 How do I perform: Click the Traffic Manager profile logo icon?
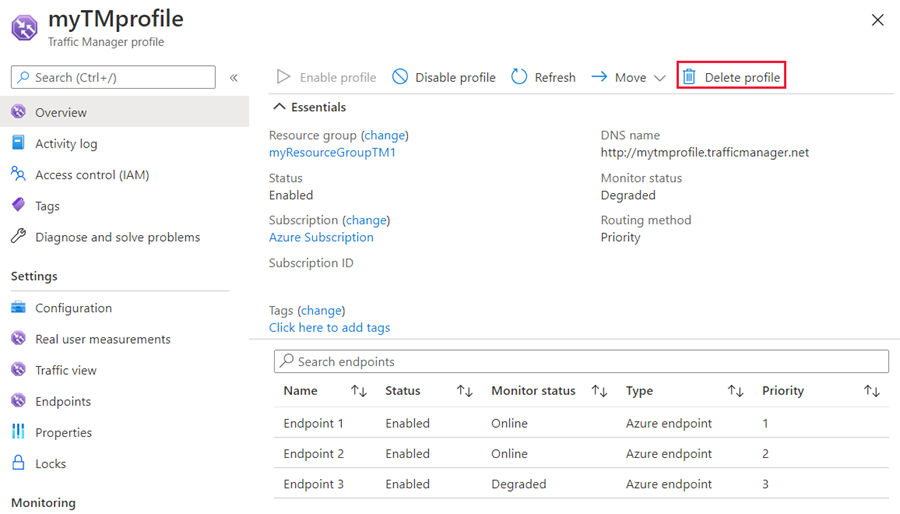[x=25, y=28]
